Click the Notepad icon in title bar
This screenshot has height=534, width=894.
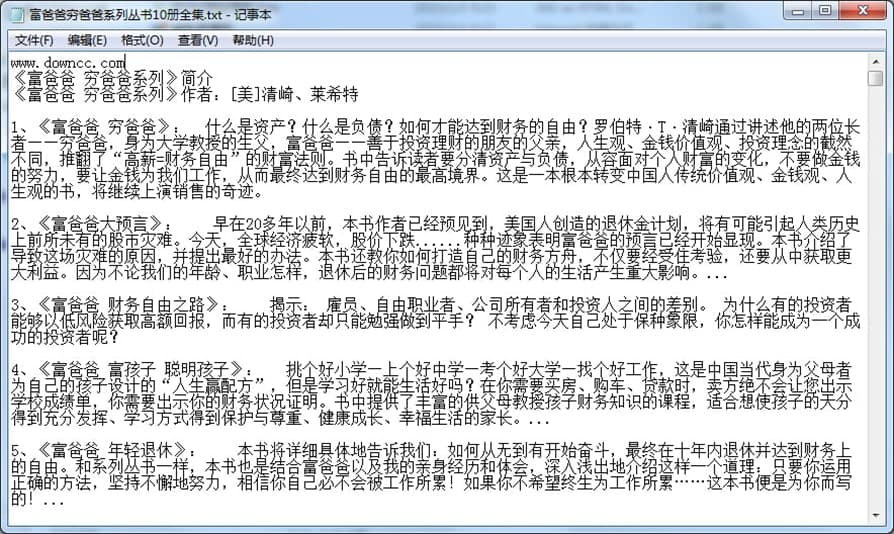[x=17, y=15]
